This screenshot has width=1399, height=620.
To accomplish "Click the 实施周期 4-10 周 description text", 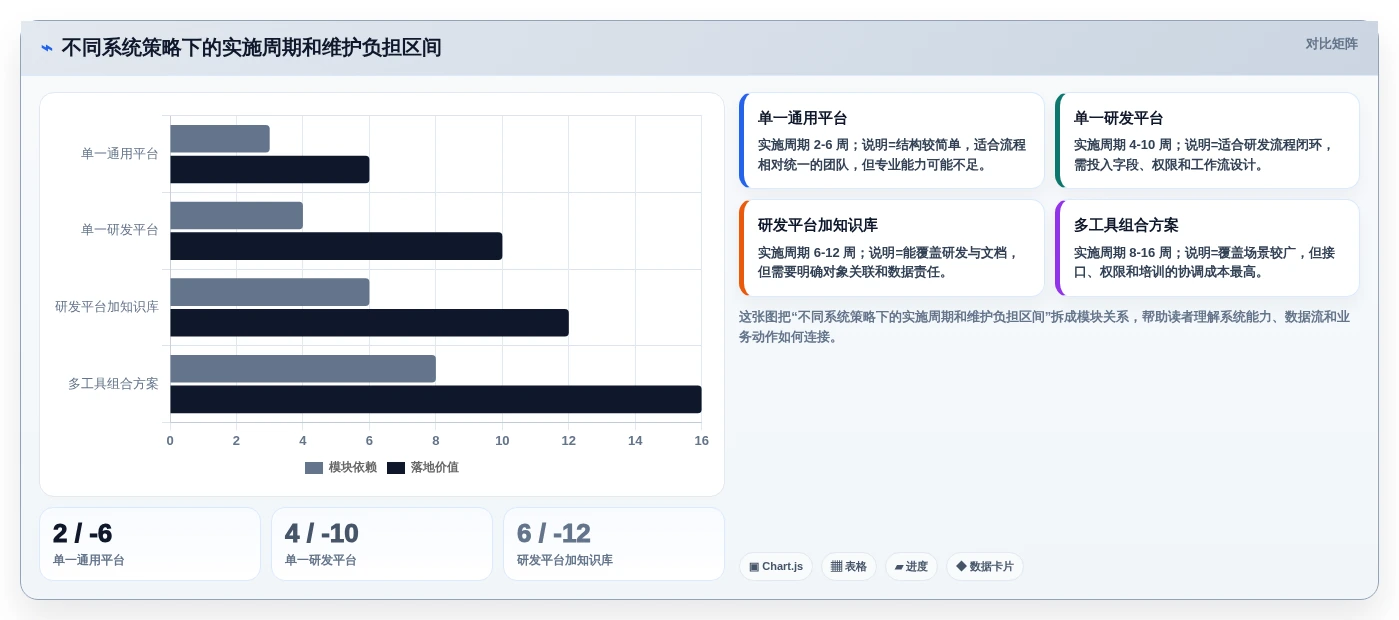I will click(1205, 155).
